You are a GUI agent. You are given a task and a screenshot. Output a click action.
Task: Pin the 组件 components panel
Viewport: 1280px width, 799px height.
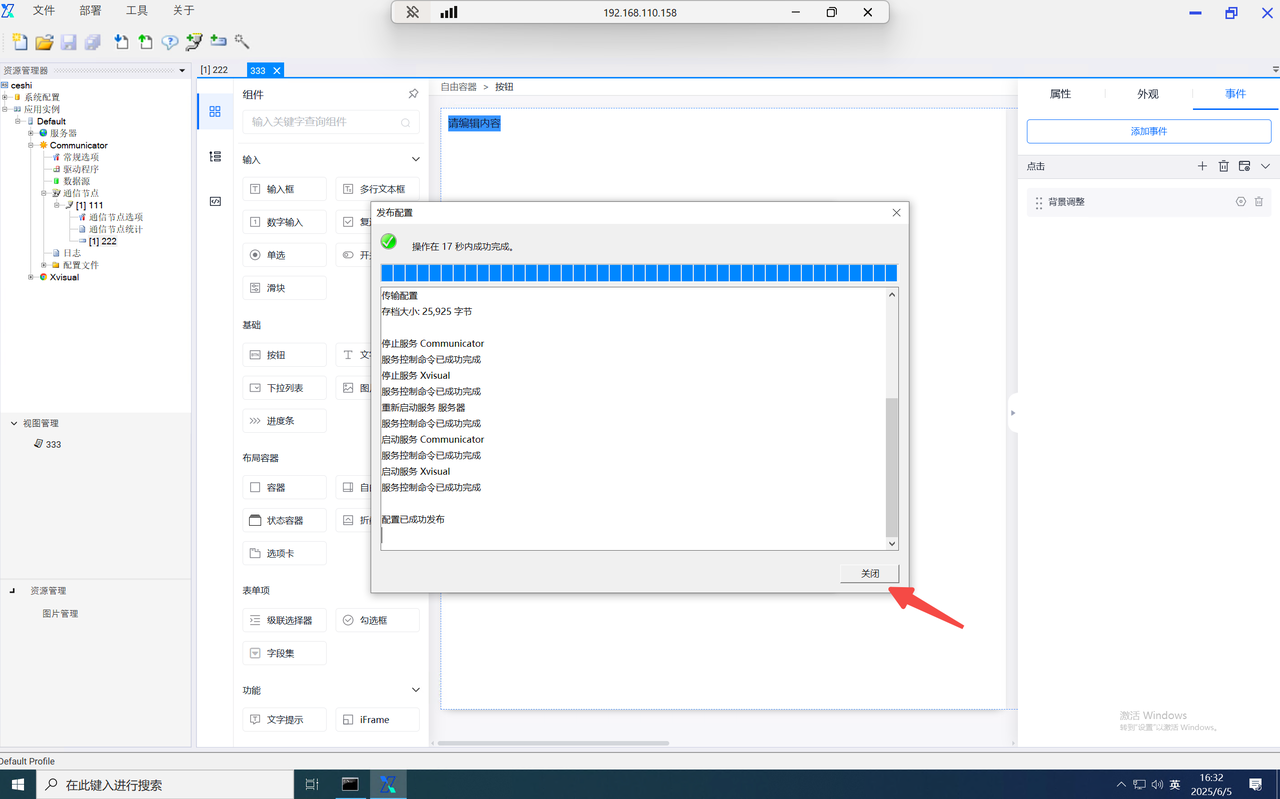413,94
